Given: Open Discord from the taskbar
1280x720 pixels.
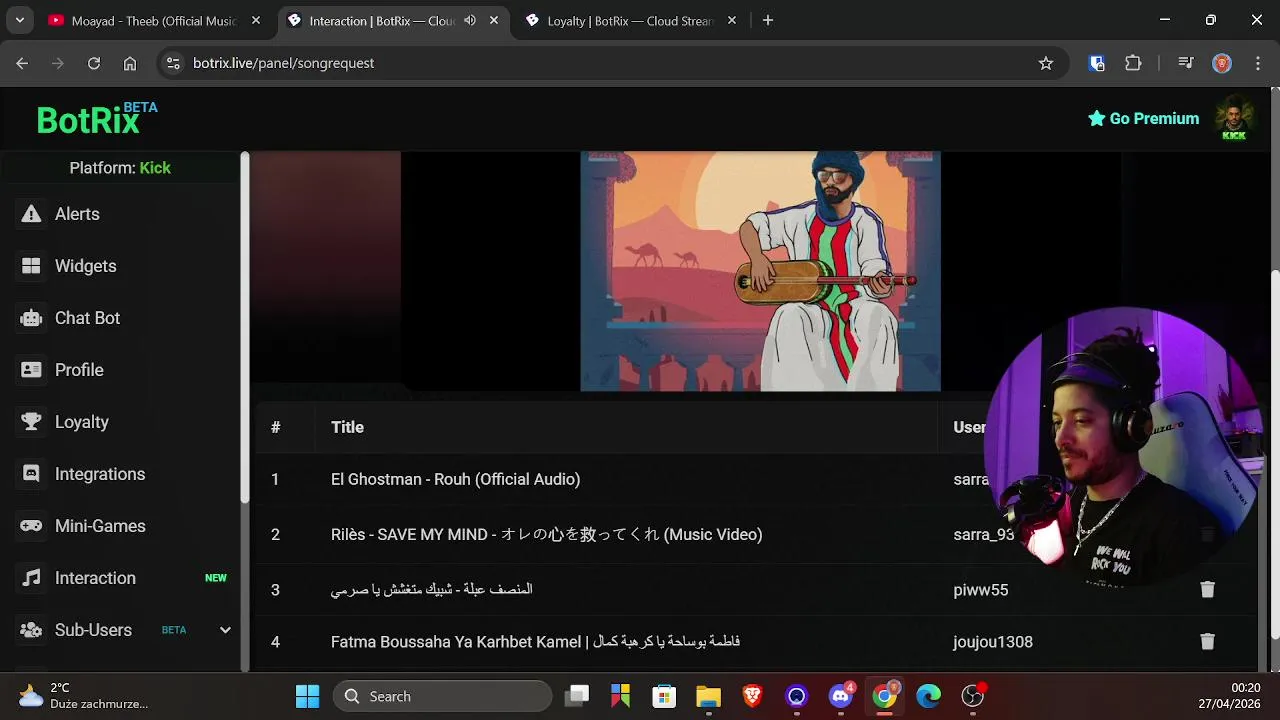Looking at the screenshot, I should tap(841, 696).
